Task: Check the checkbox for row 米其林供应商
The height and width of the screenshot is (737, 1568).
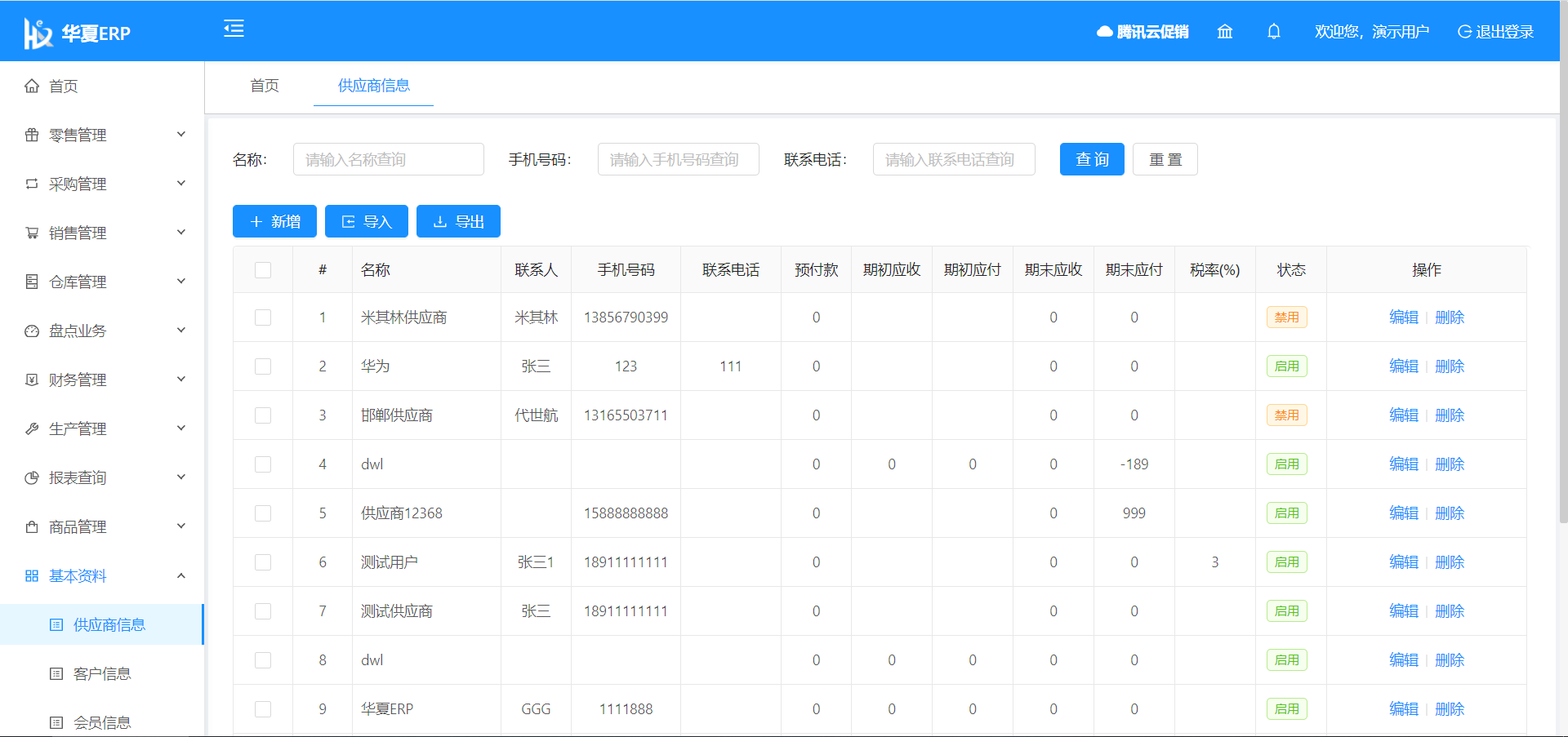Action: pyautogui.click(x=263, y=317)
